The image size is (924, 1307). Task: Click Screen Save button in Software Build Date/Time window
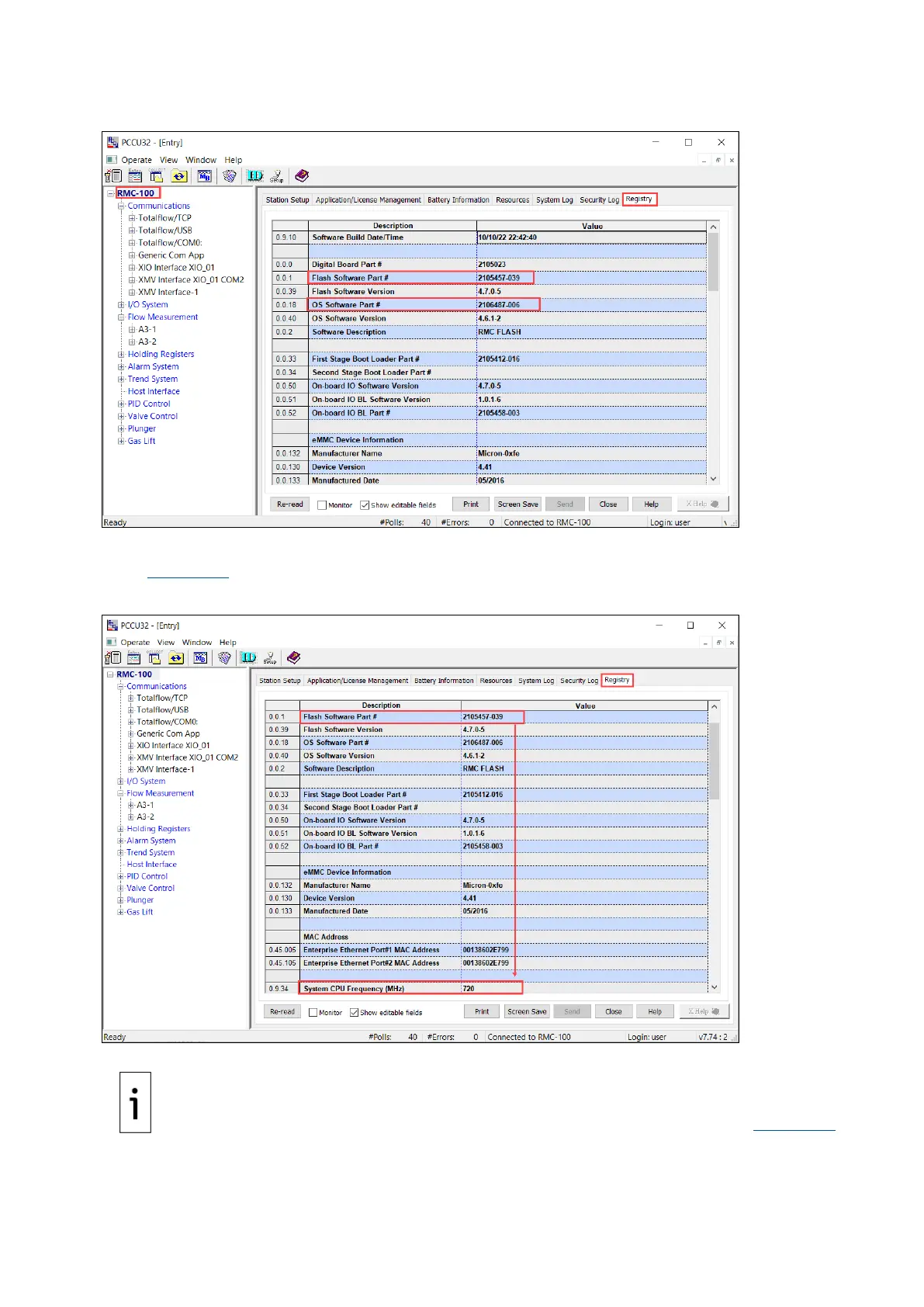point(517,504)
